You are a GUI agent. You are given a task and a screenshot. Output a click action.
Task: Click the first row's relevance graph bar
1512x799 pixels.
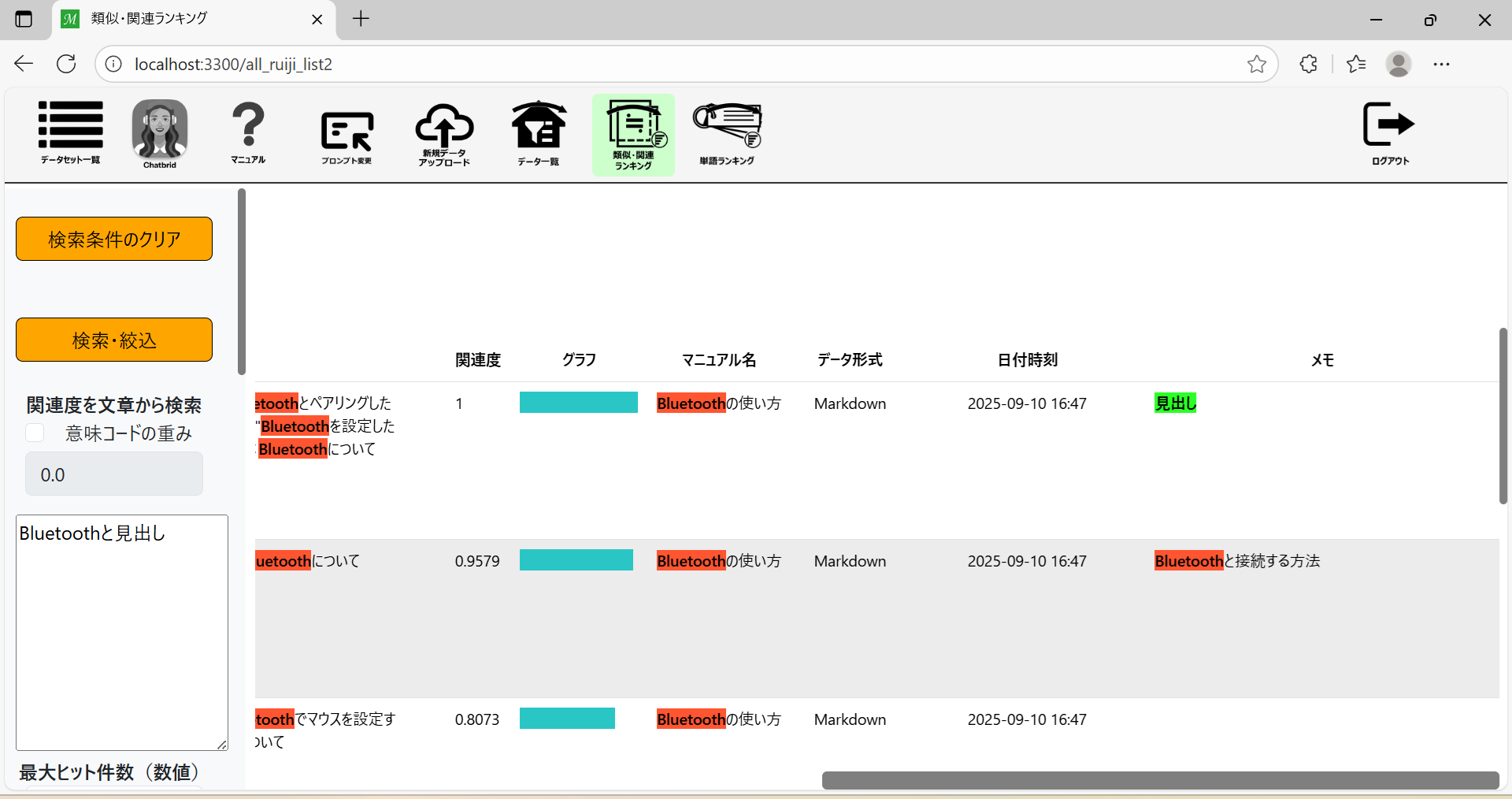tap(578, 403)
